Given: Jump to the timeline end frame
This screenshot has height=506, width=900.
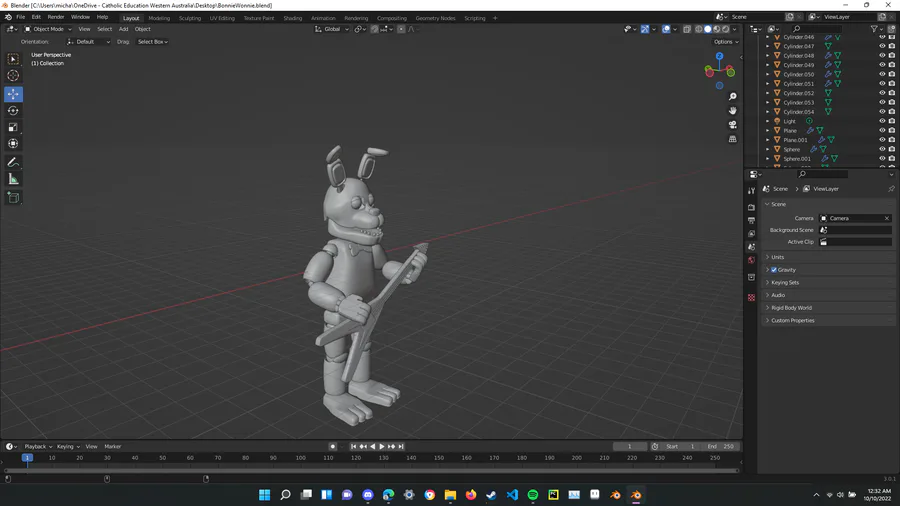Looking at the screenshot, I should [401, 446].
